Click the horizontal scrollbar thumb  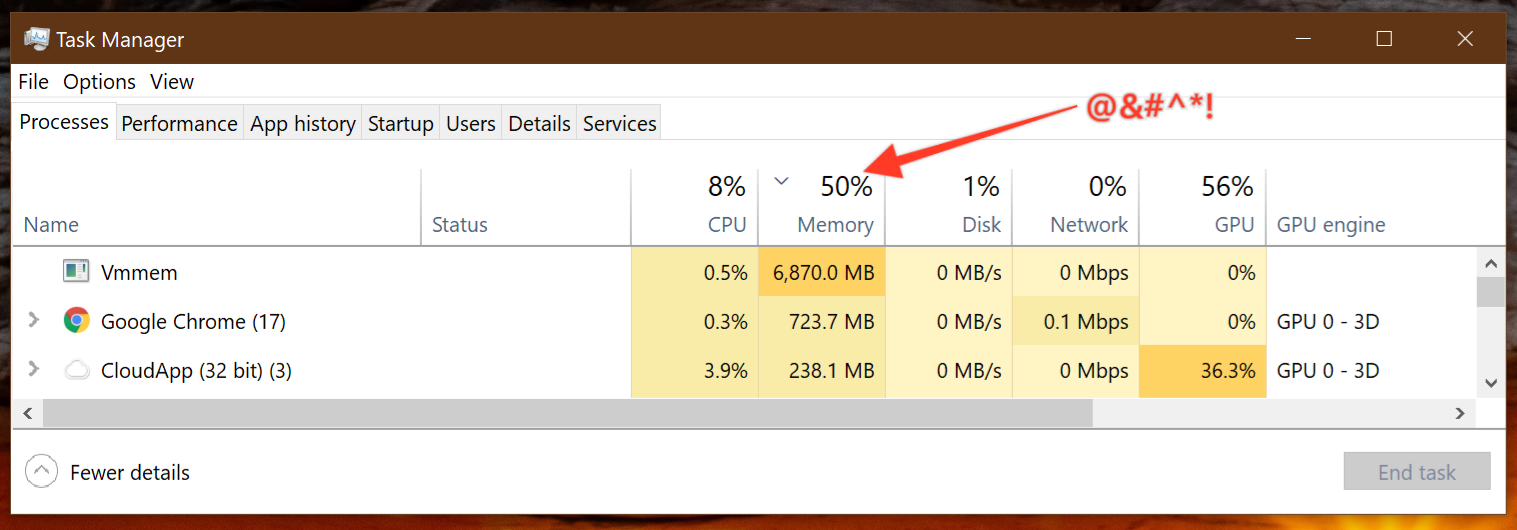[x=568, y=413]
